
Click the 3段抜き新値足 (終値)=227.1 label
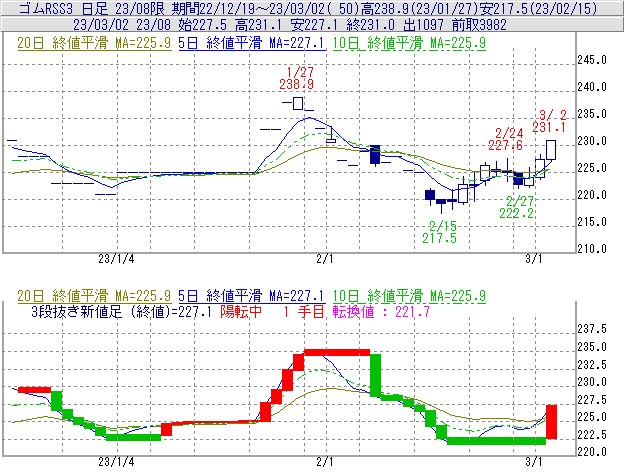[121, 311]
